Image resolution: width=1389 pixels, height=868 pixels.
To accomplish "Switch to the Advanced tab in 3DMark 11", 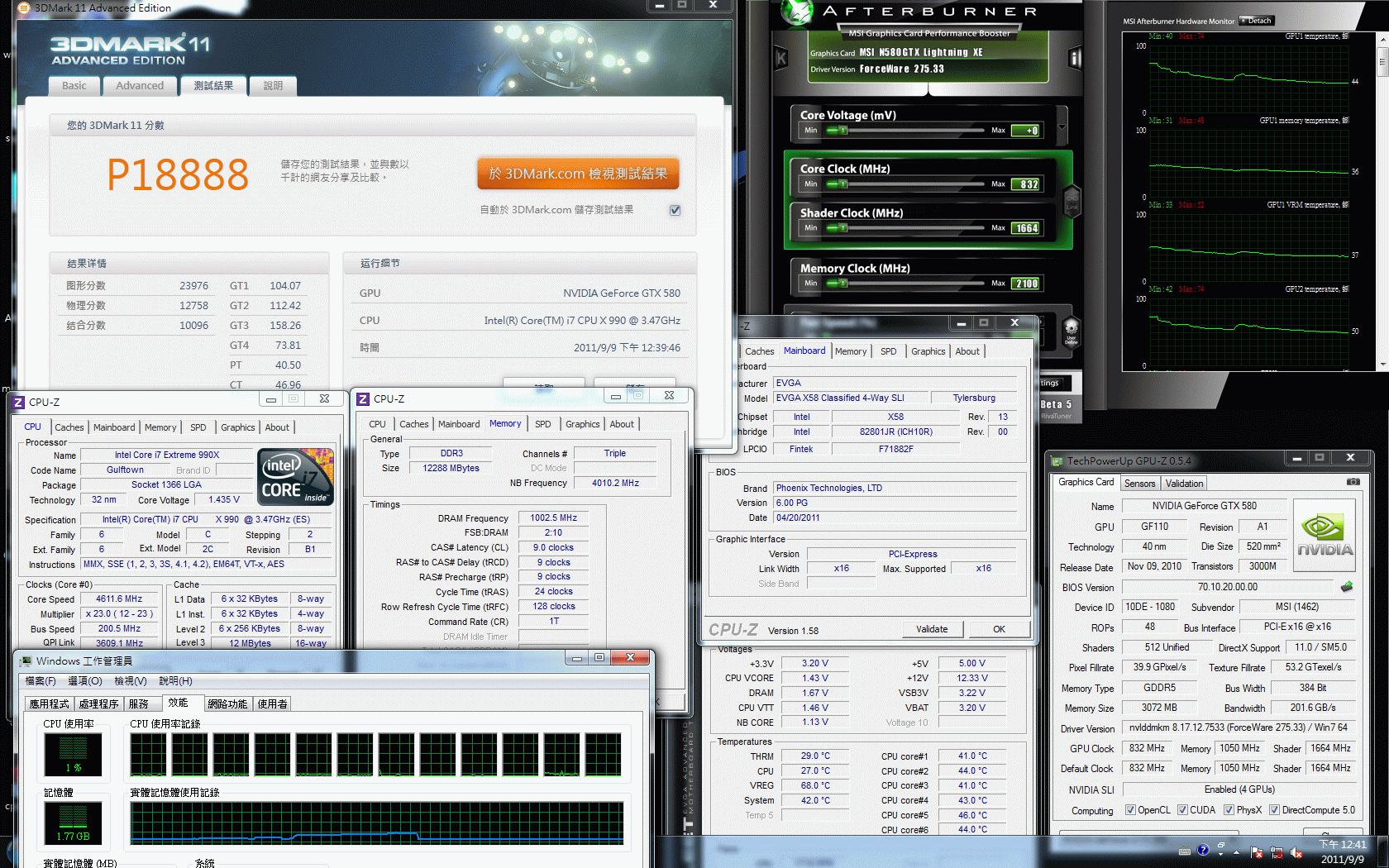I will 140,86.
